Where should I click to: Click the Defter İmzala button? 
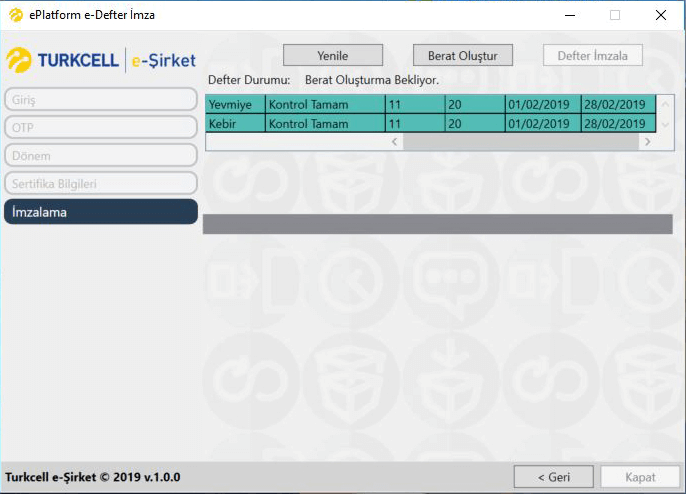point(593,55)
